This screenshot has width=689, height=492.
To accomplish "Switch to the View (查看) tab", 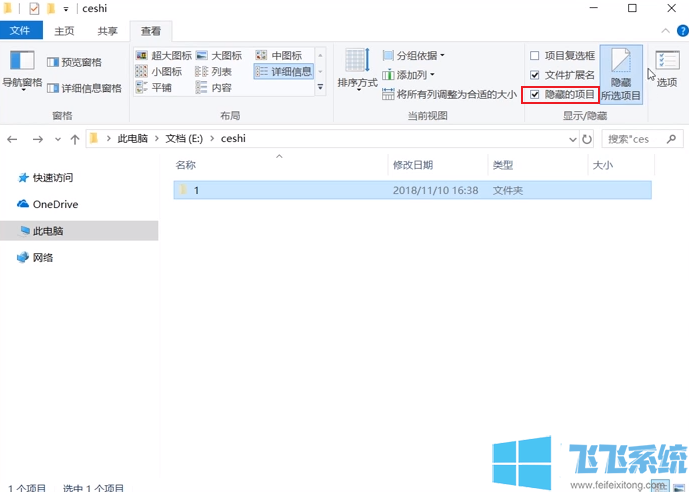I will [151, 31].
